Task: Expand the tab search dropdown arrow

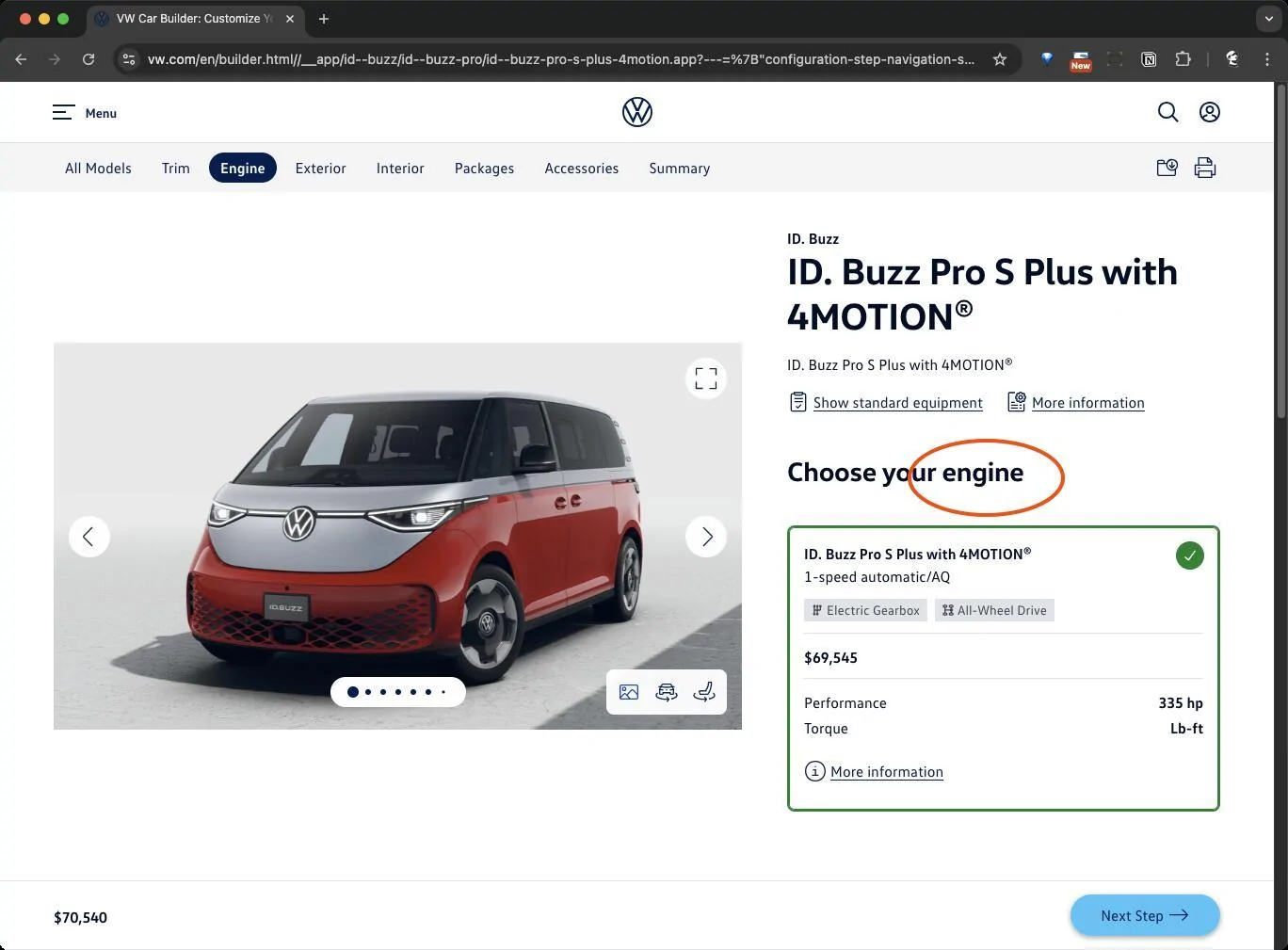Action: pos(1270,19)
